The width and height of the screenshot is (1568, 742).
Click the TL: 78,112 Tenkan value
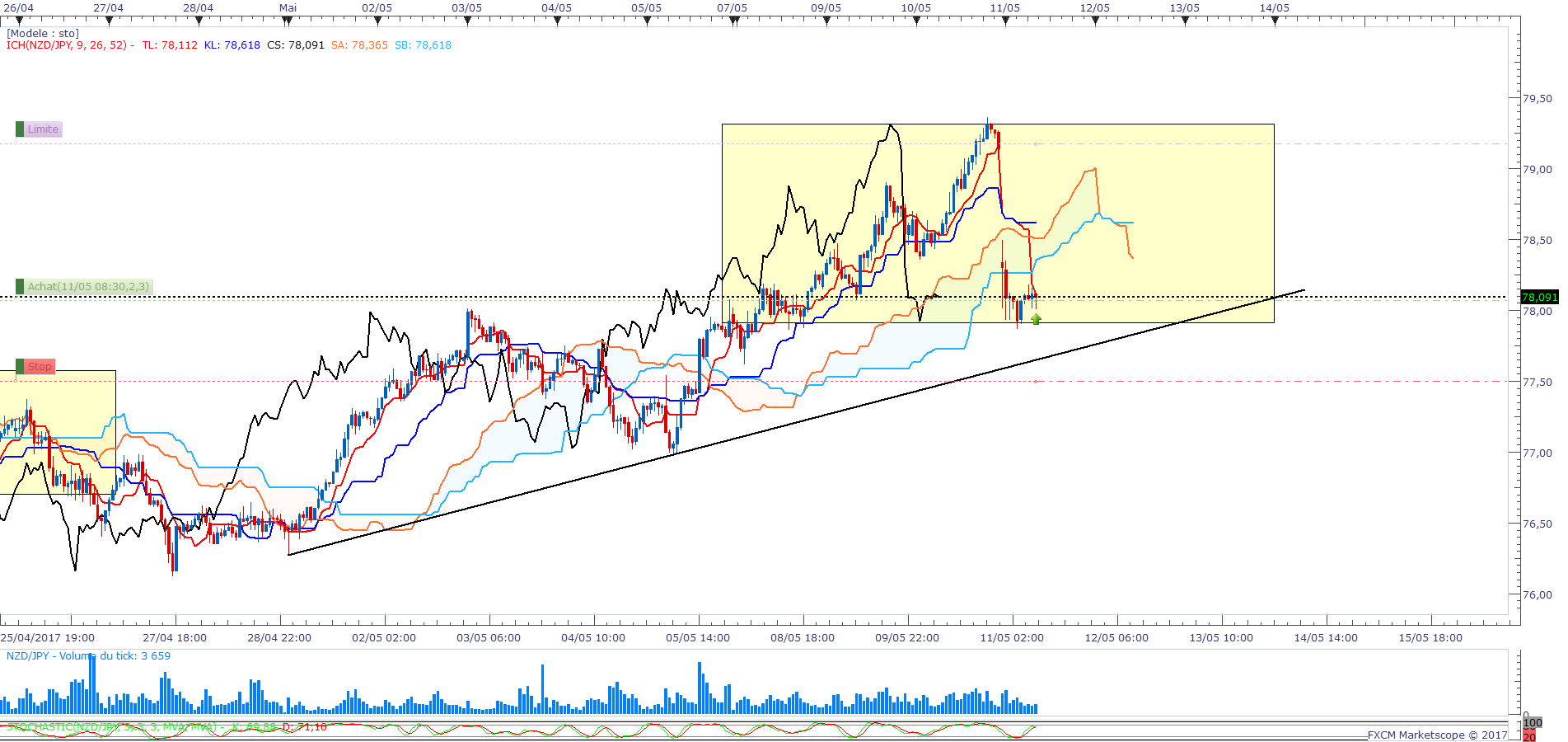coord(170,45)
